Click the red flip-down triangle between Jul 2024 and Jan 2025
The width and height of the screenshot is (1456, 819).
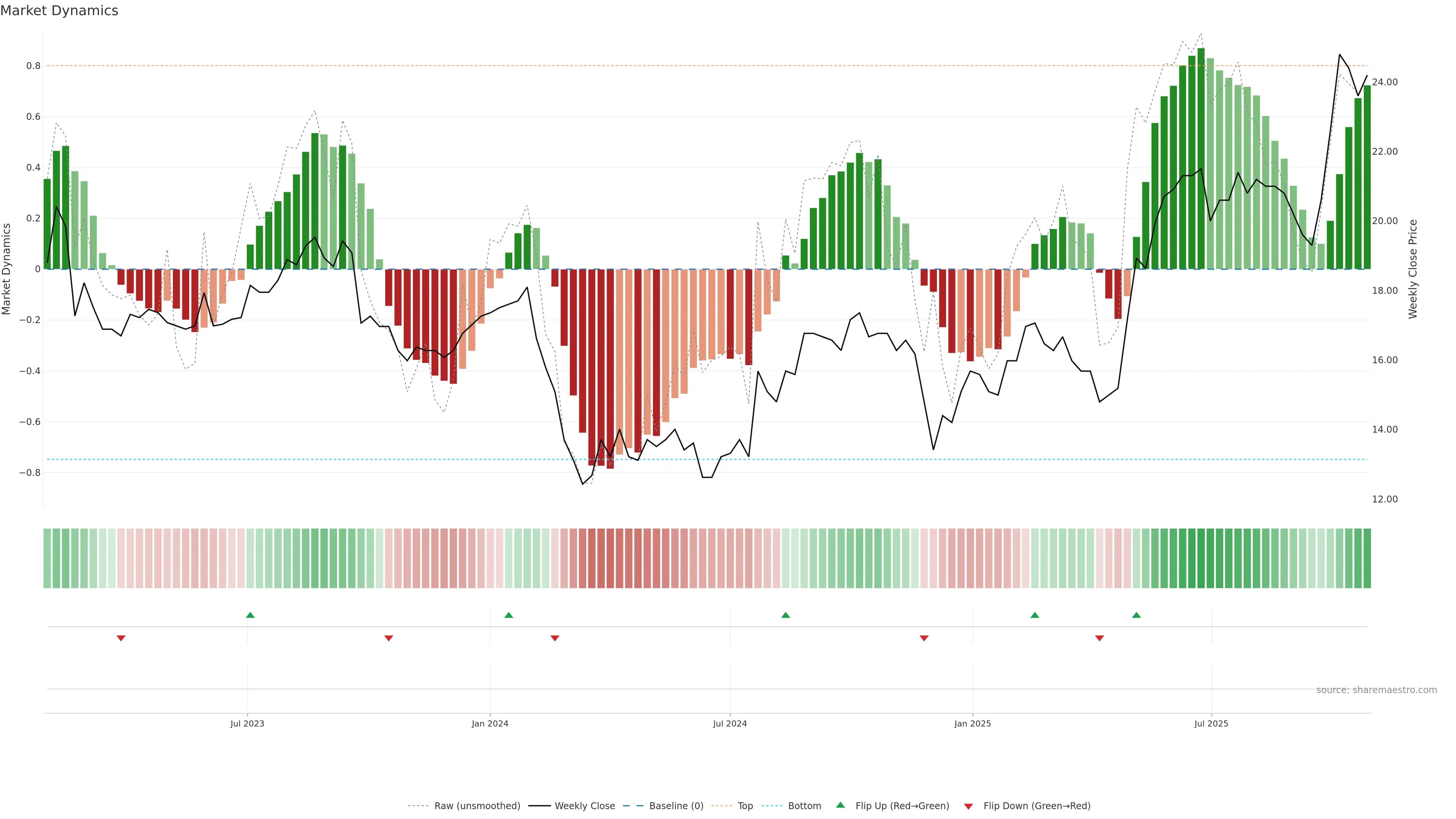pyautogui.click(x=924, y=638)
